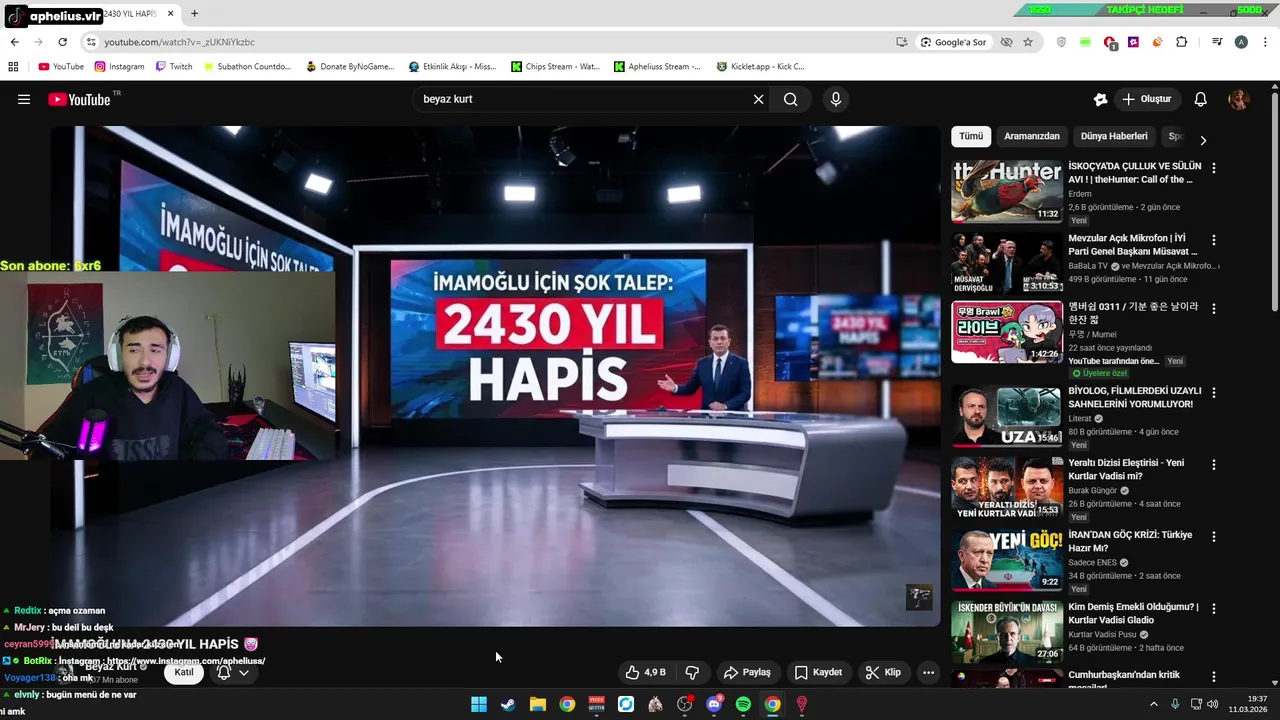Open Spotify from the taskbar
This screenshot has width=1280, height=720.
click(743, 704)
